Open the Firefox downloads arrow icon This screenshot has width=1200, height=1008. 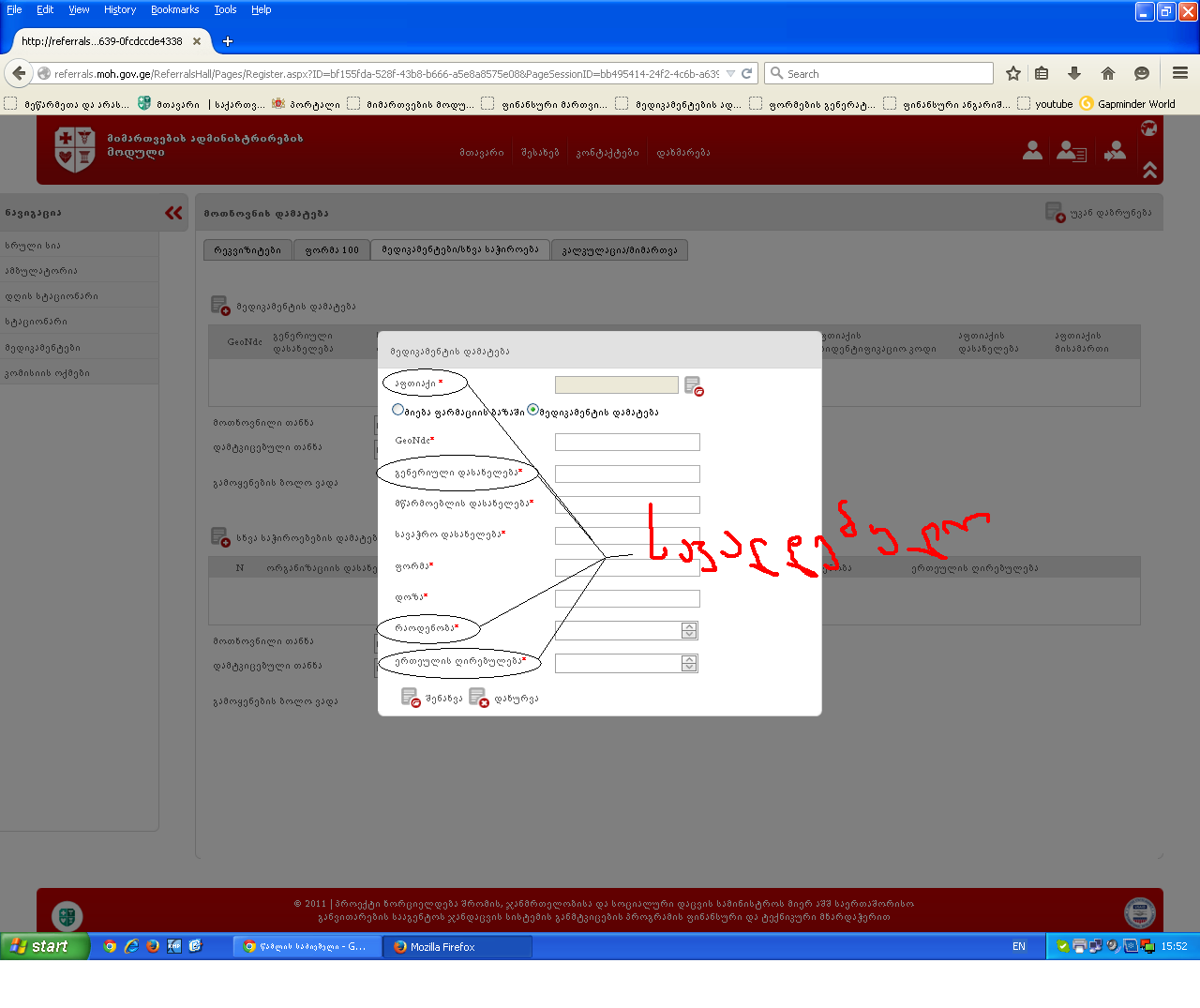[1074, 73]
